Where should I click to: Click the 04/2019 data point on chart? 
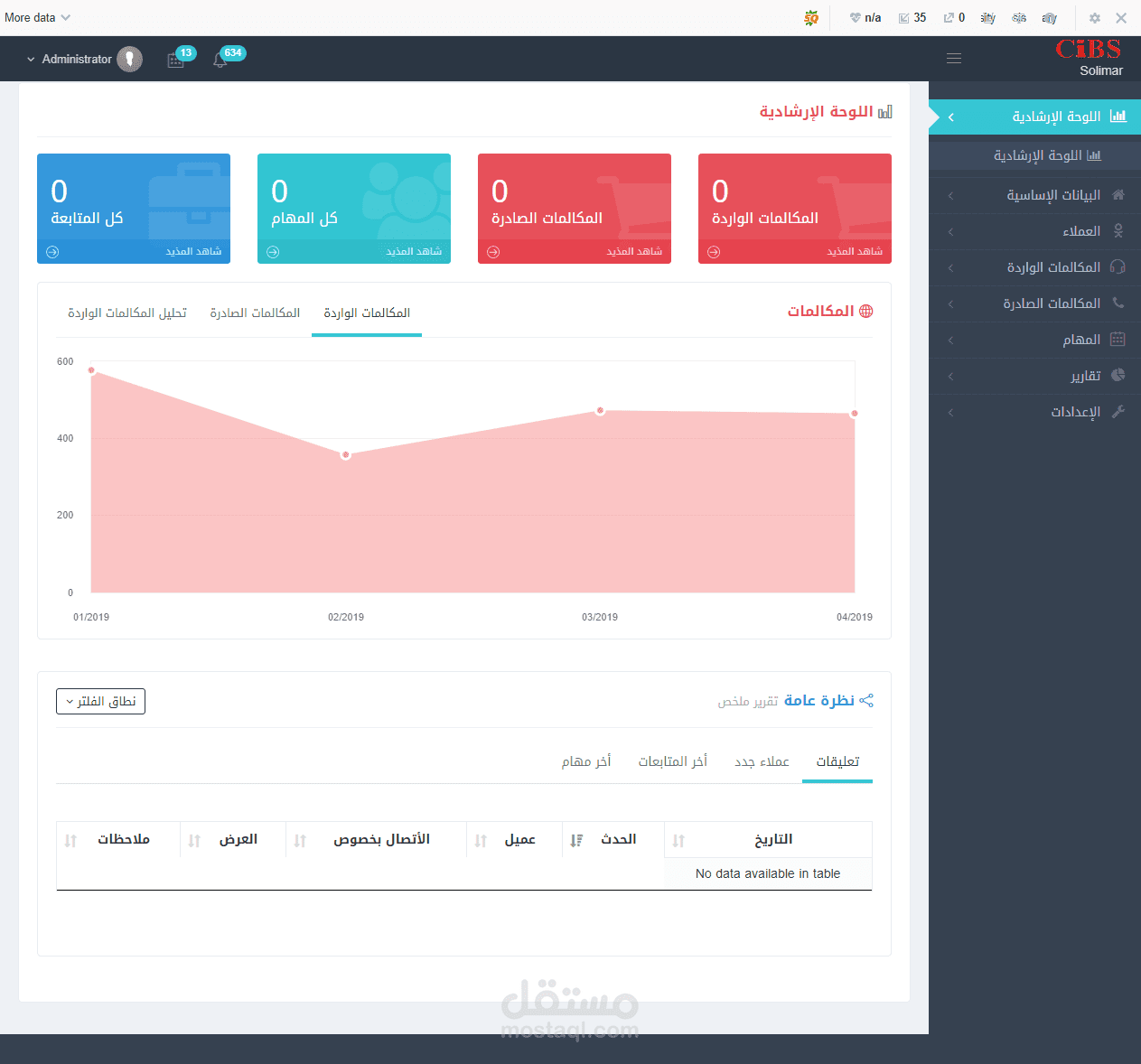855,414
